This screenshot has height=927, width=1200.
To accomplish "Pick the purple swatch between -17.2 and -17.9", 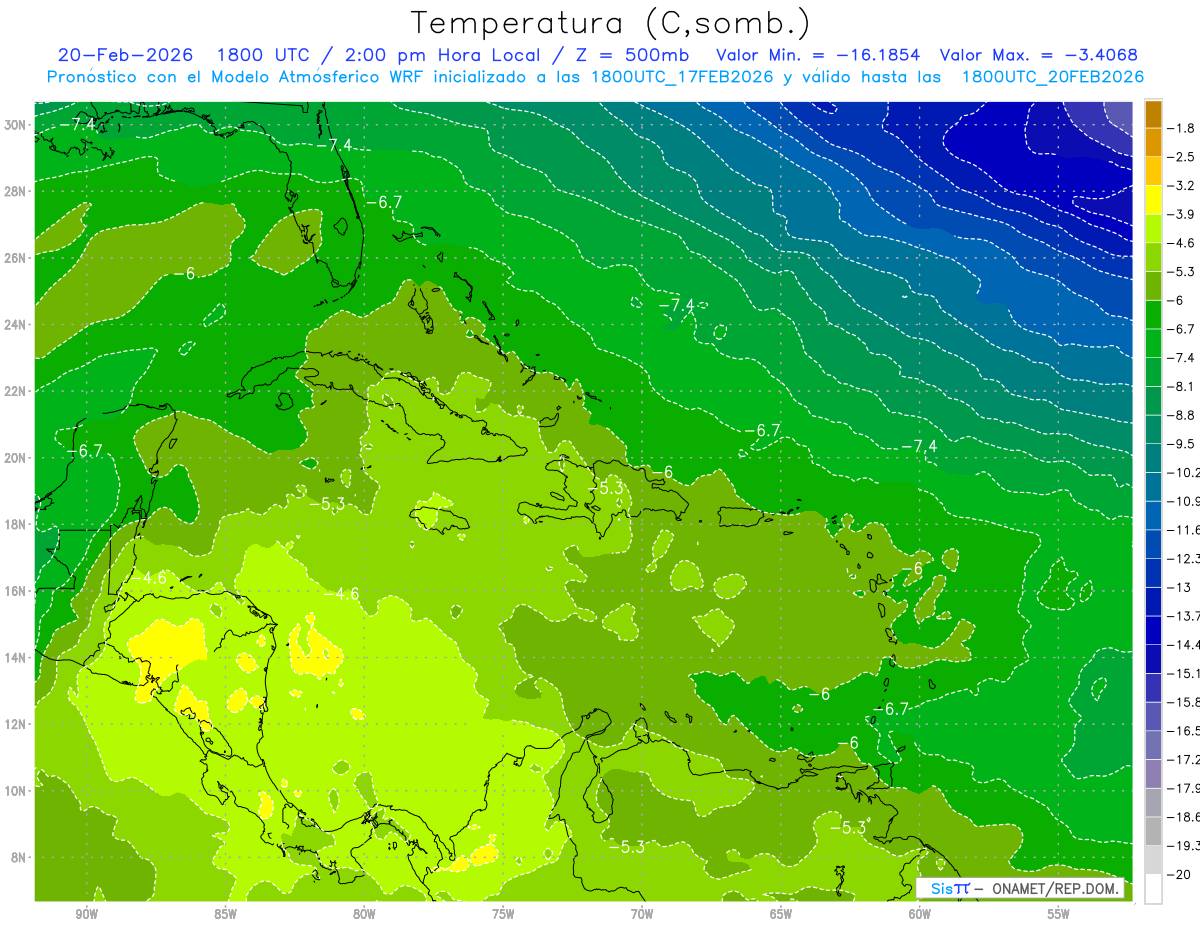I will click(x=1153, y=774).
